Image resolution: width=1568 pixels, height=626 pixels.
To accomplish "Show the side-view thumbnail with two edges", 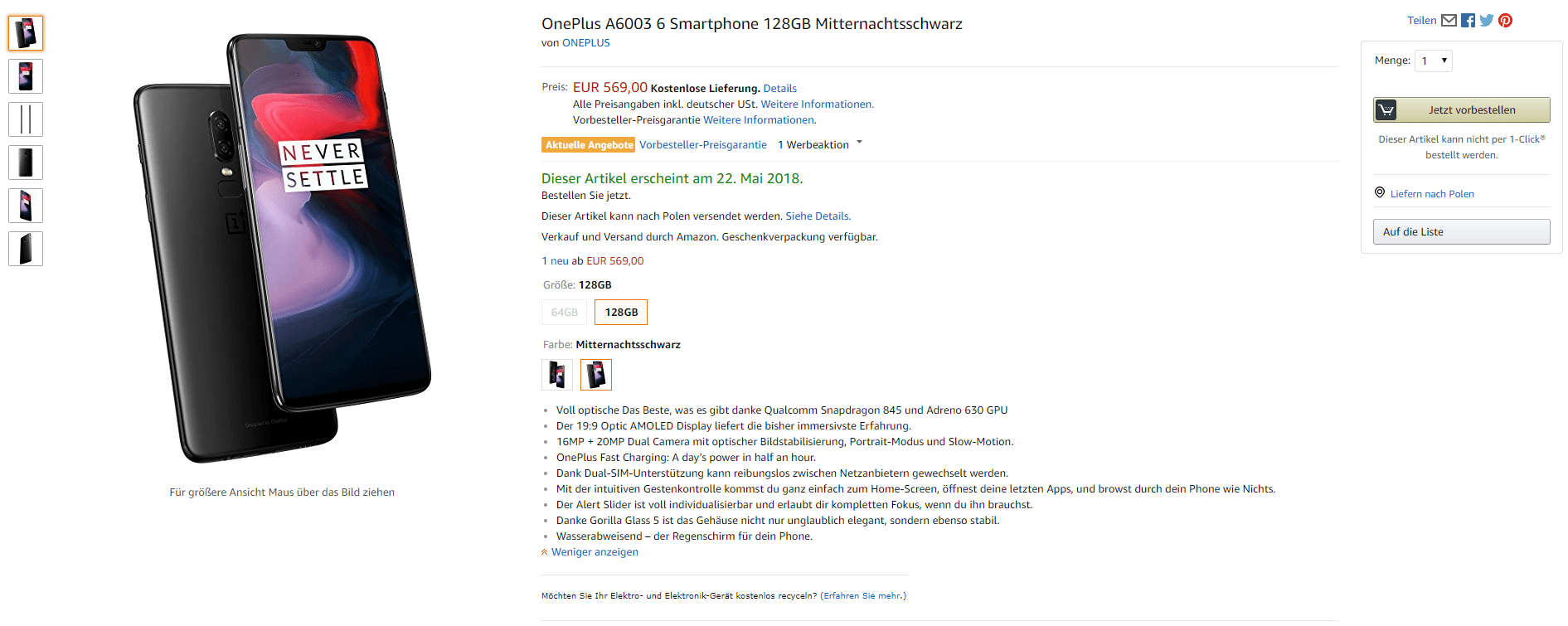I will pos(26,119).
